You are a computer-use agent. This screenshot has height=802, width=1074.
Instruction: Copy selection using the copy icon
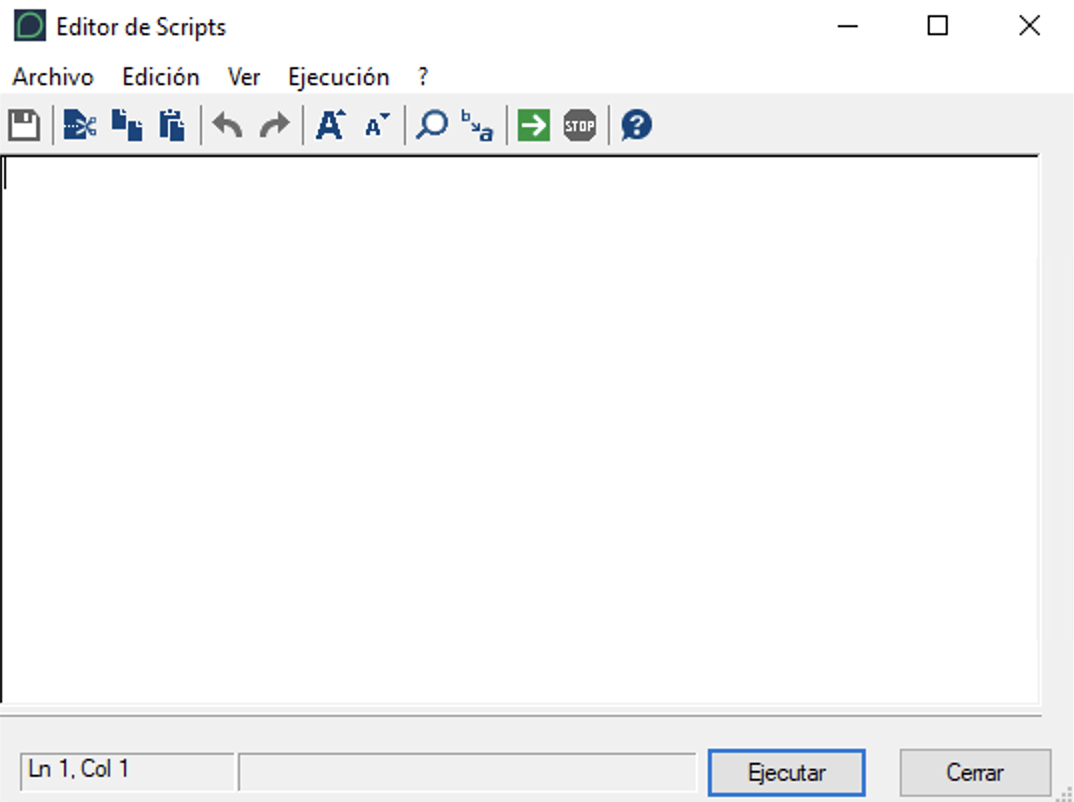coord(127,125)
